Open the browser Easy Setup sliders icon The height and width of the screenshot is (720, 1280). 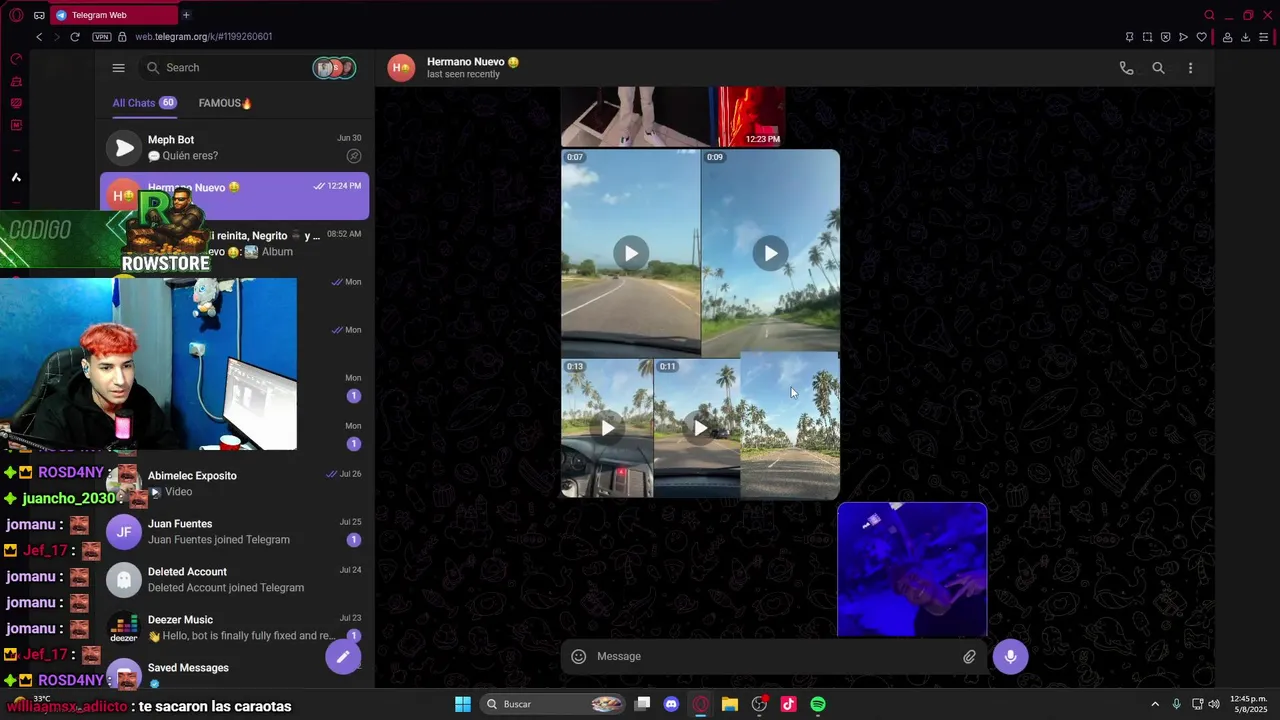[x=1264, y=37]
